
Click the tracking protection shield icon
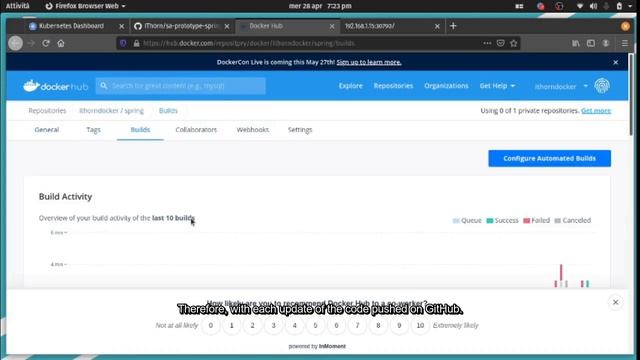[x=123, y=43]
